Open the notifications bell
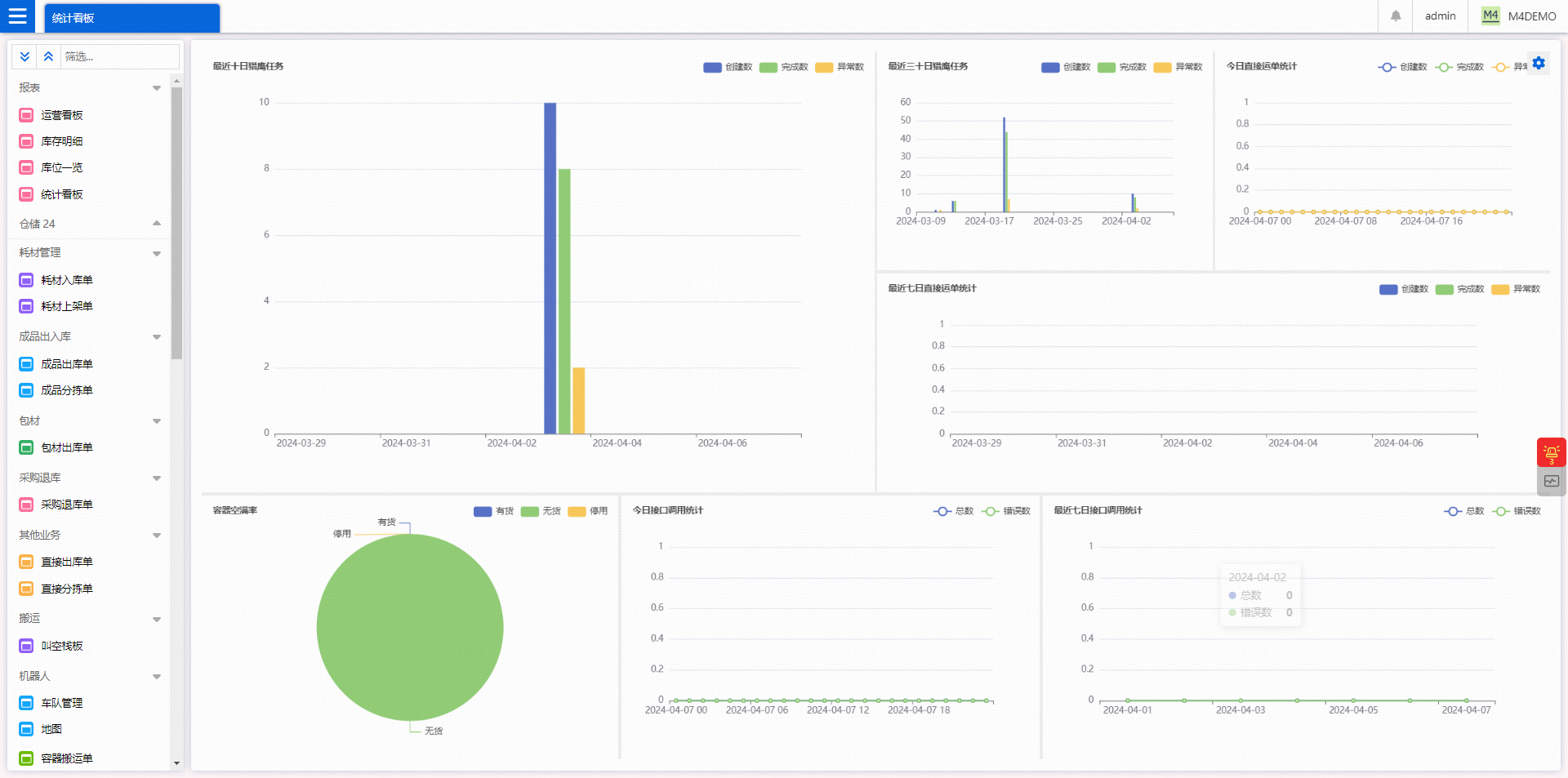 [1396, 16]
